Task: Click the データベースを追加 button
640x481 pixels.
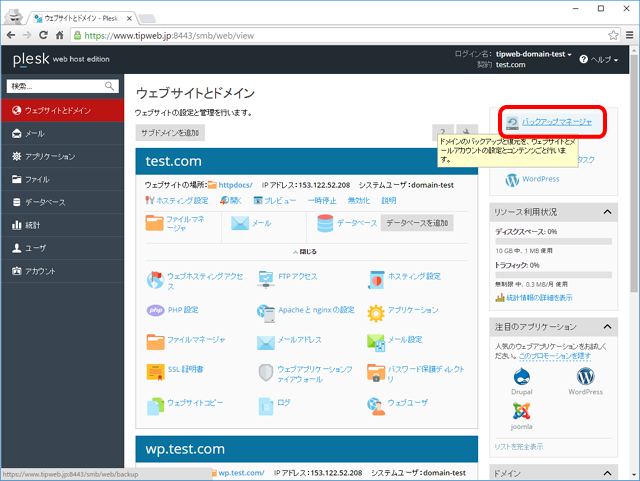Action: 417,223
